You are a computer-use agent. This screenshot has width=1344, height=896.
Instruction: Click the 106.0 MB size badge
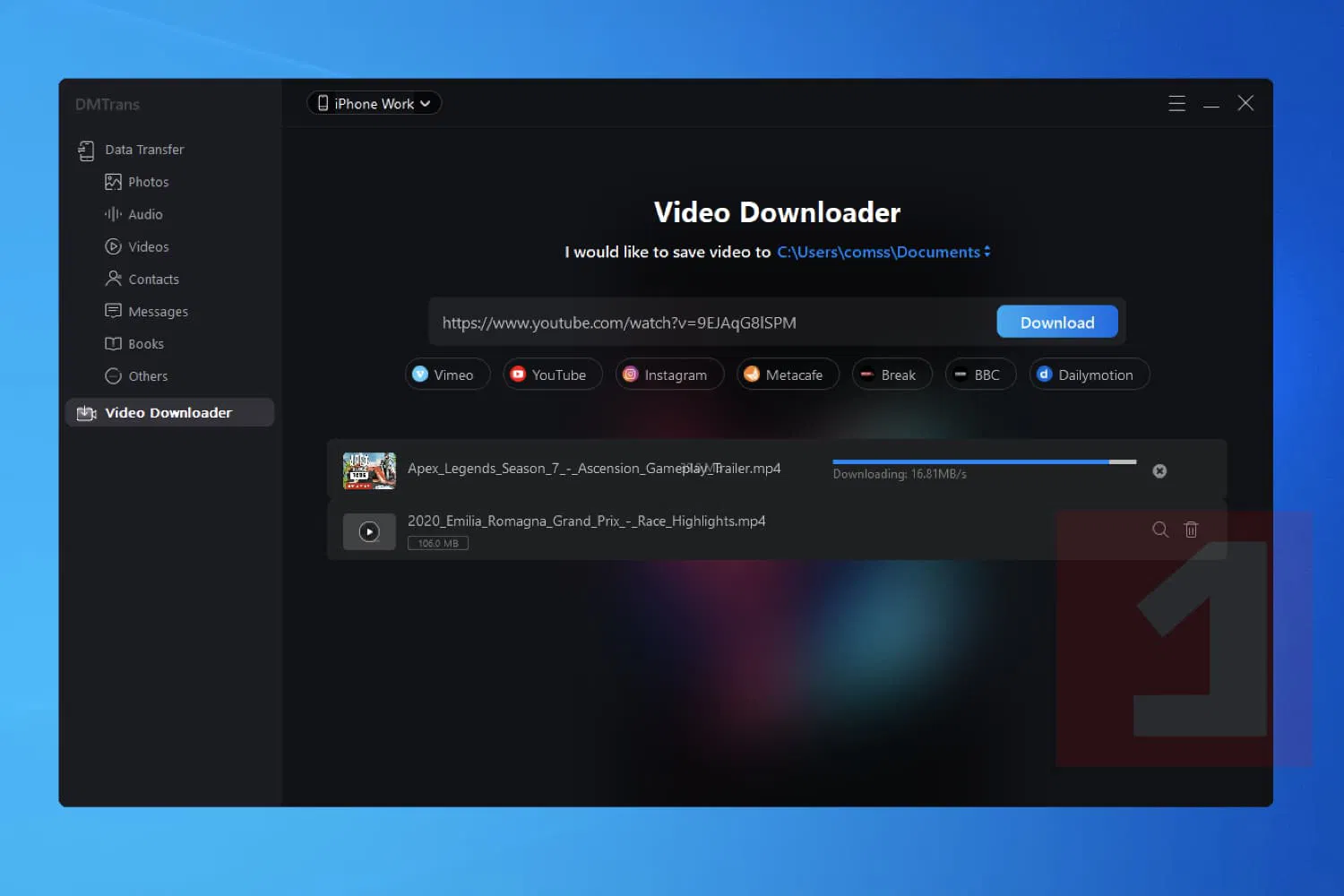click(438, 543)
